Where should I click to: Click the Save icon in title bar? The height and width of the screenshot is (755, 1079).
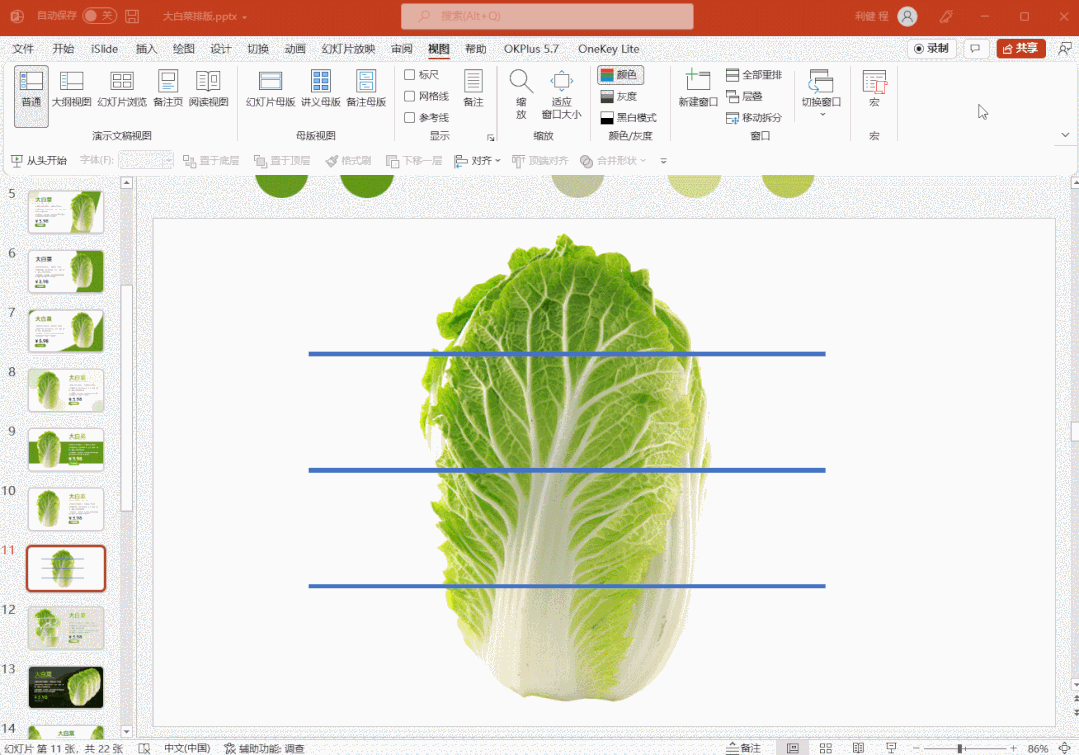[x=132, y=16]
